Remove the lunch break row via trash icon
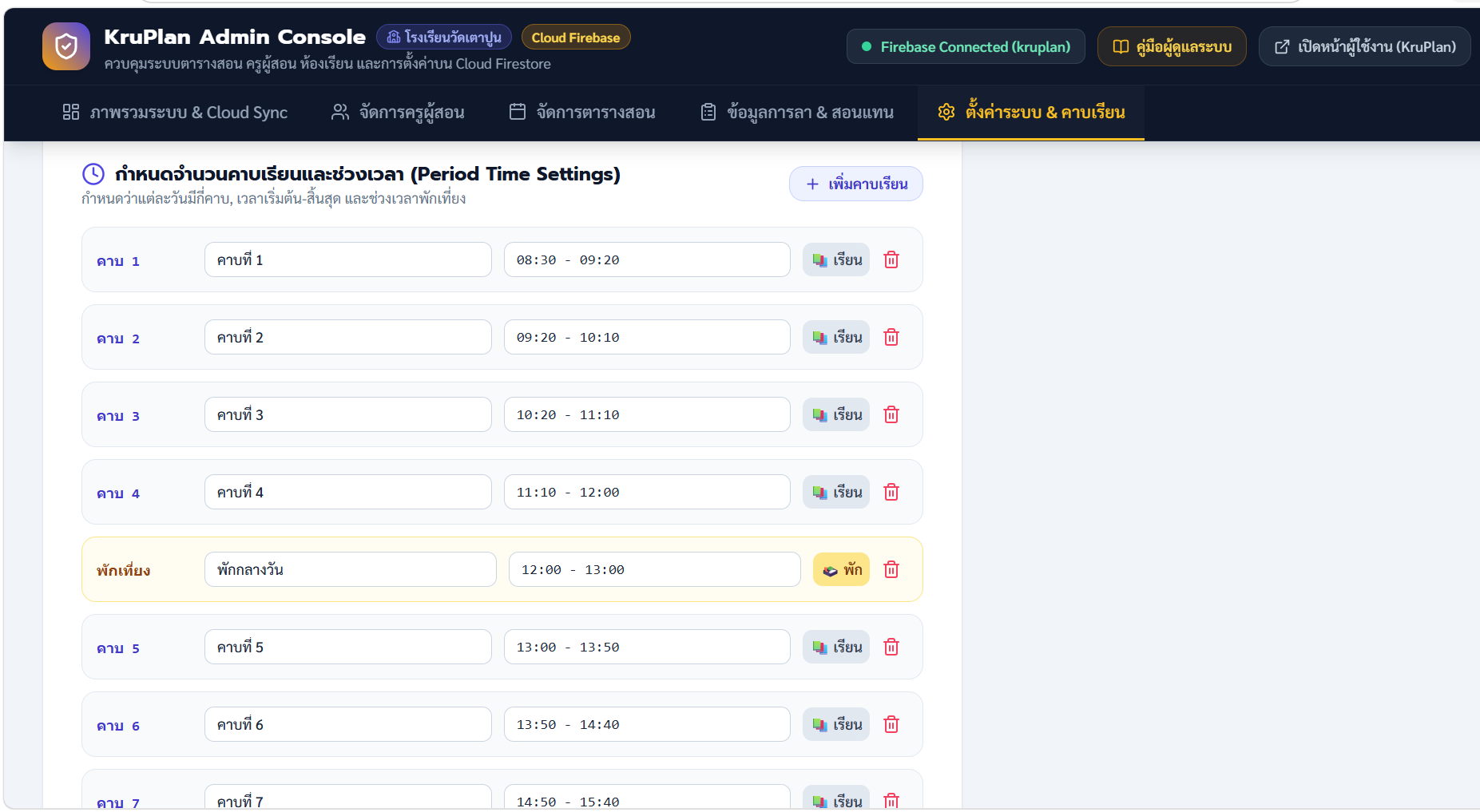Viewport: 1480px width, 812px height. [891, 569]
